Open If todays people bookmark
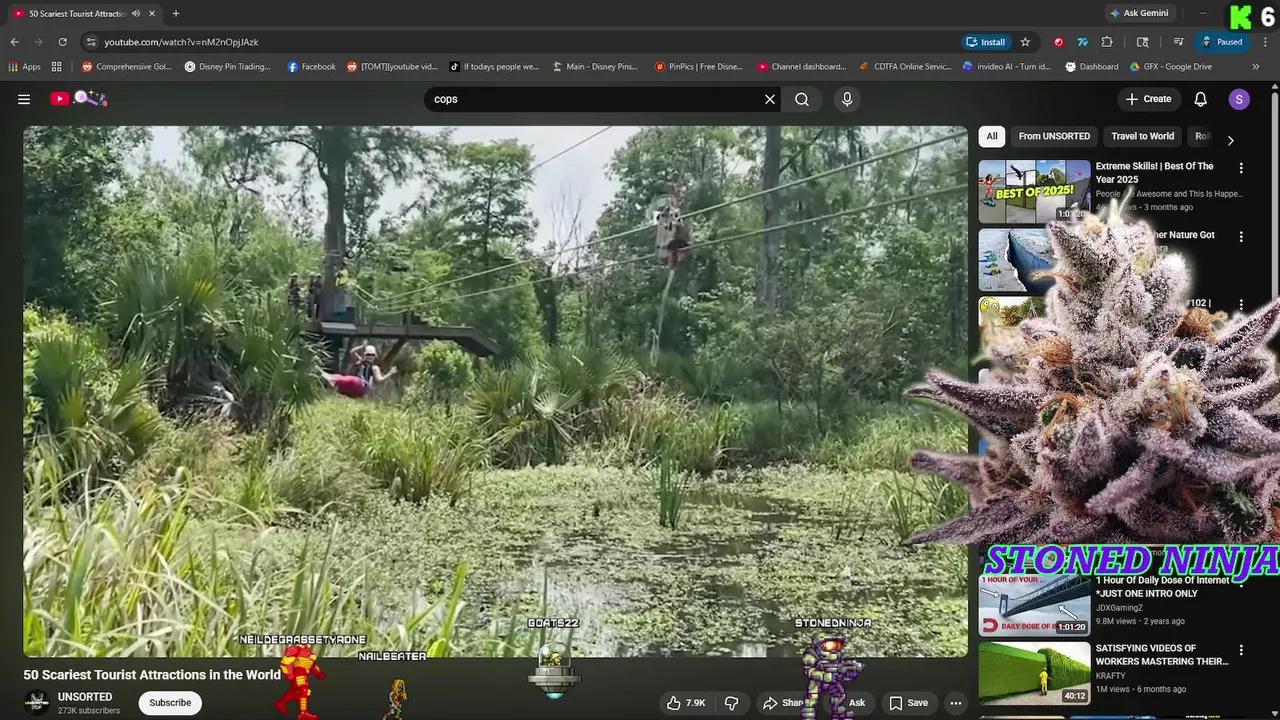This screenshot has width=1280, height=720. click(x=494, y=67)
